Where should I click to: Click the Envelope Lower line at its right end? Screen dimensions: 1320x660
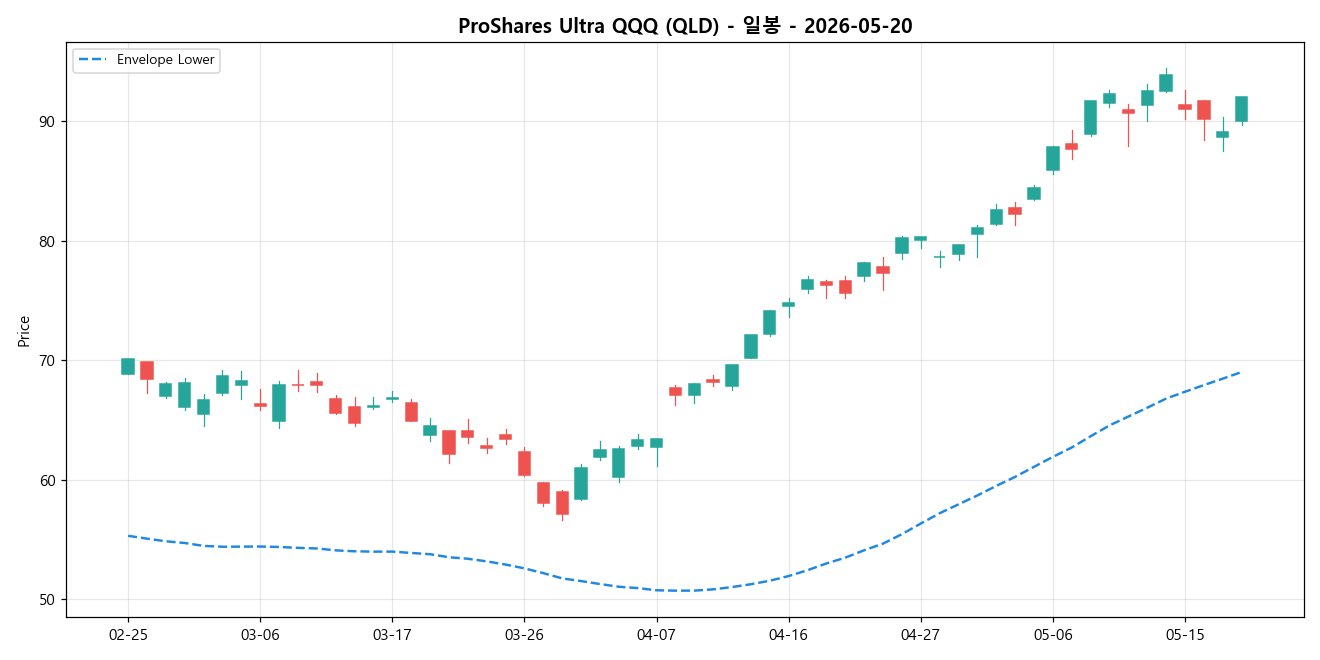(x=1240, y=372)
